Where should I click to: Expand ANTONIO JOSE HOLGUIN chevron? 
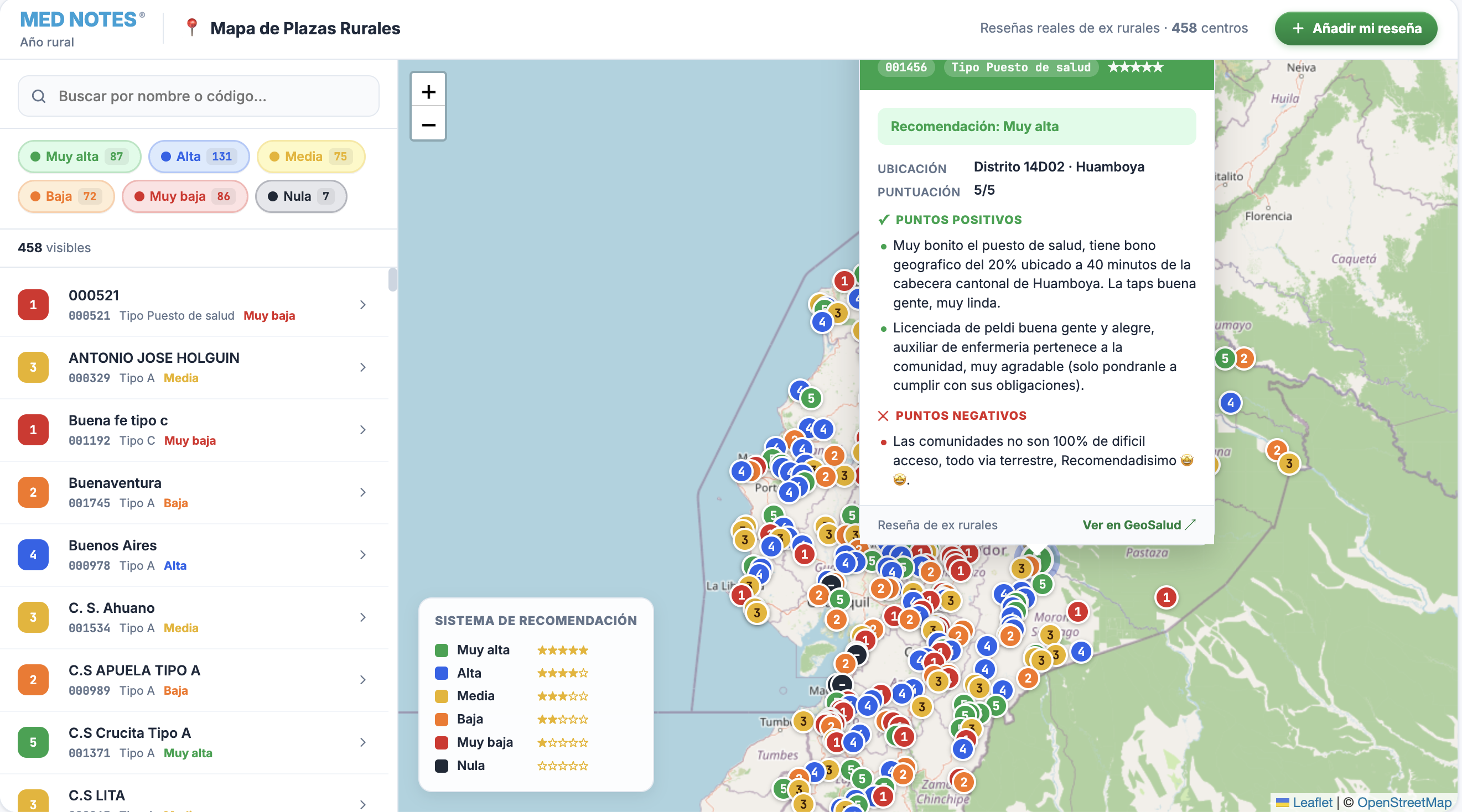coord(363,367)
